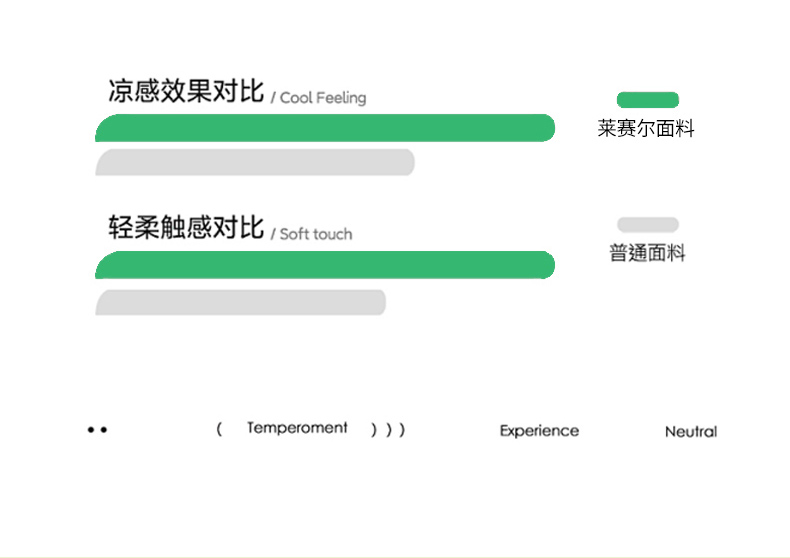Select the 普通面料 legend label
The width and height of the screenshot is (790, 558).
coord(647,254)
